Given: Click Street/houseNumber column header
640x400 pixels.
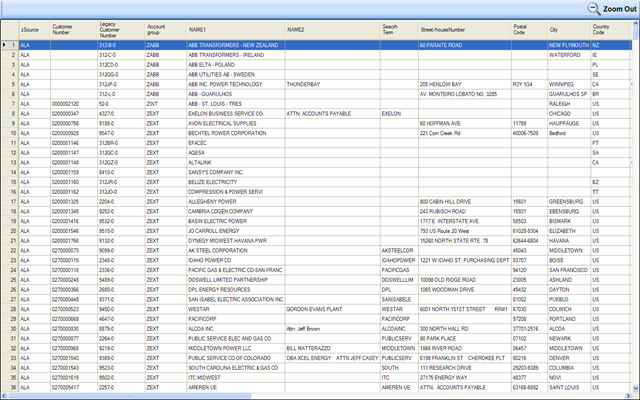Looking at the screenshot, I should point(464,30).
